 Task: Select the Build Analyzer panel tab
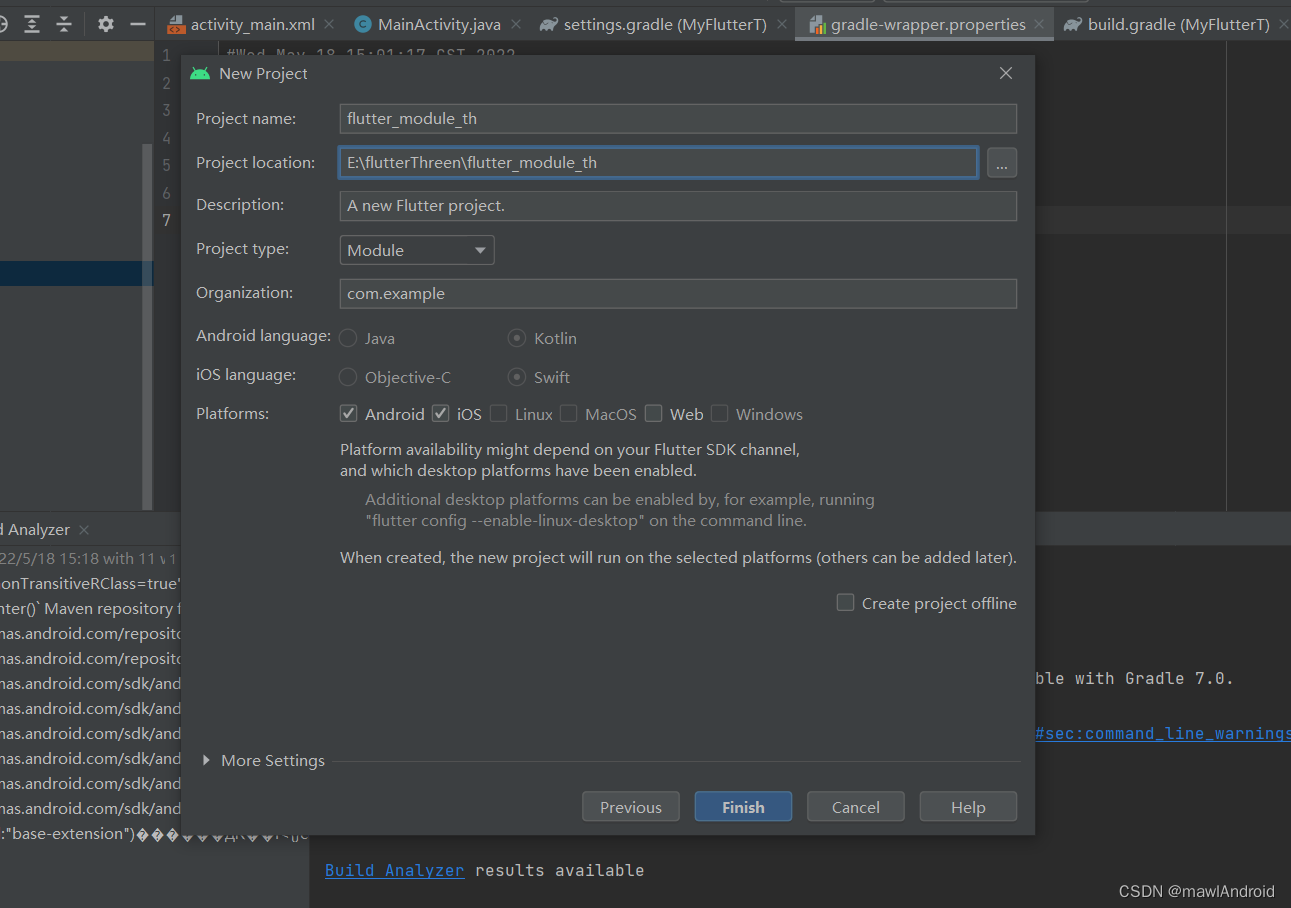pos(37,530)
